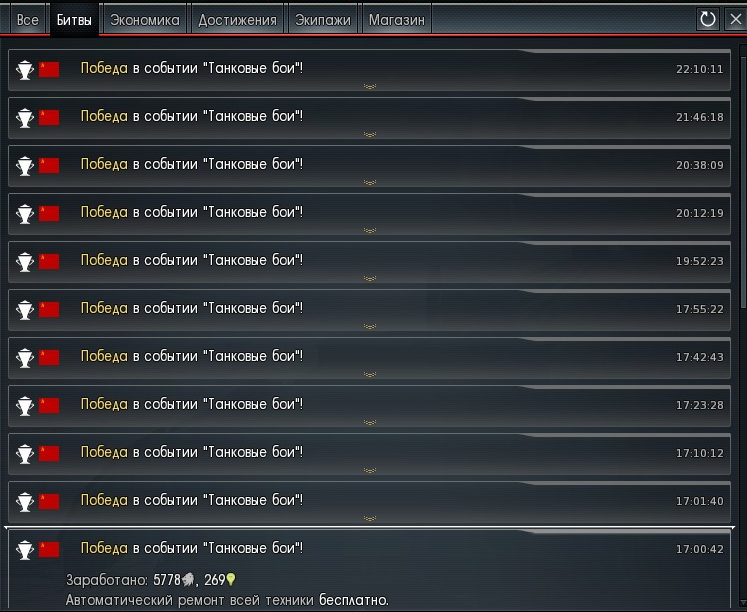This screenshot has width=747, height=612.
Task: Expand details arrow under 20:12:19 entry
Action: point(370,231)
